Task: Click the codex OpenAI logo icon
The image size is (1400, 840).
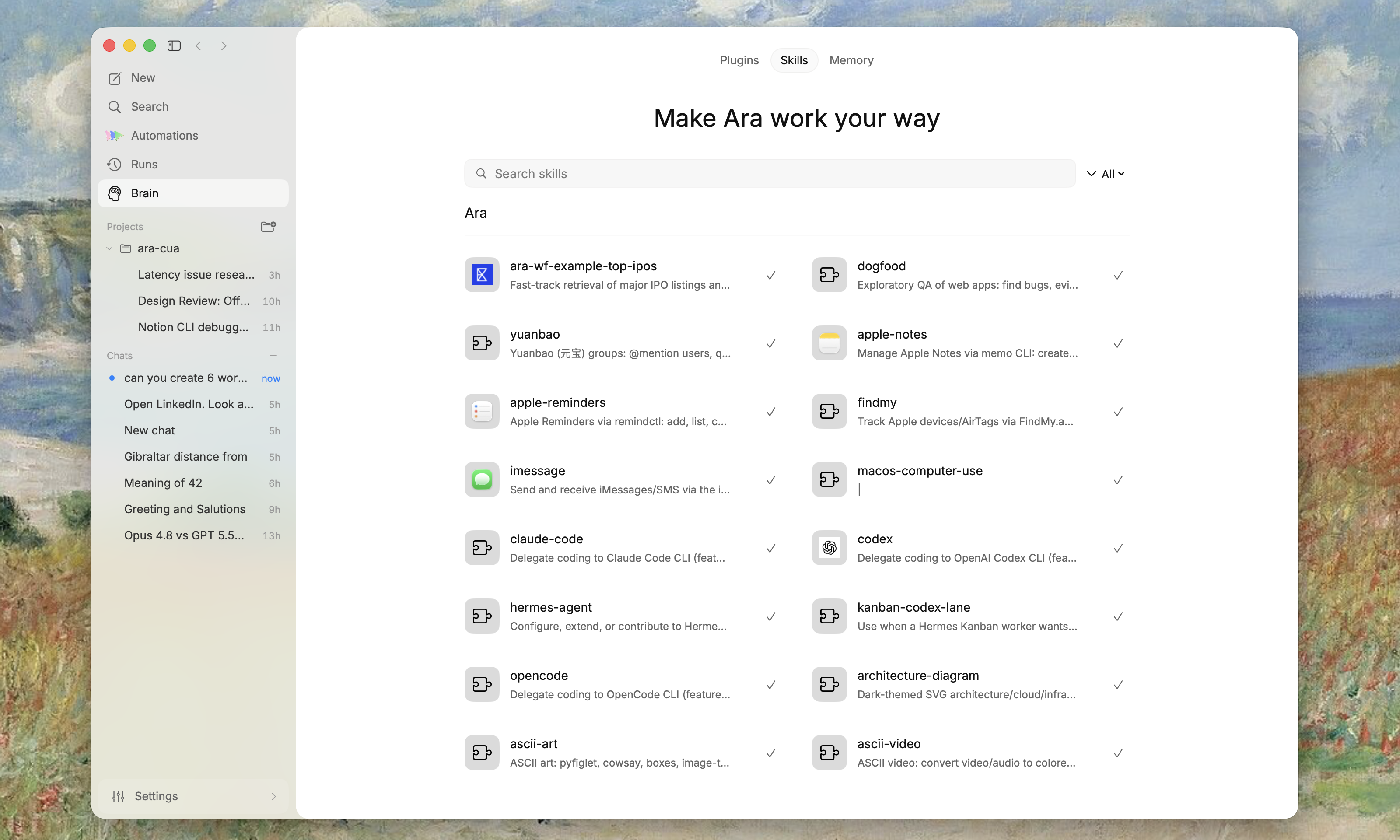Action: click(829, 548)
